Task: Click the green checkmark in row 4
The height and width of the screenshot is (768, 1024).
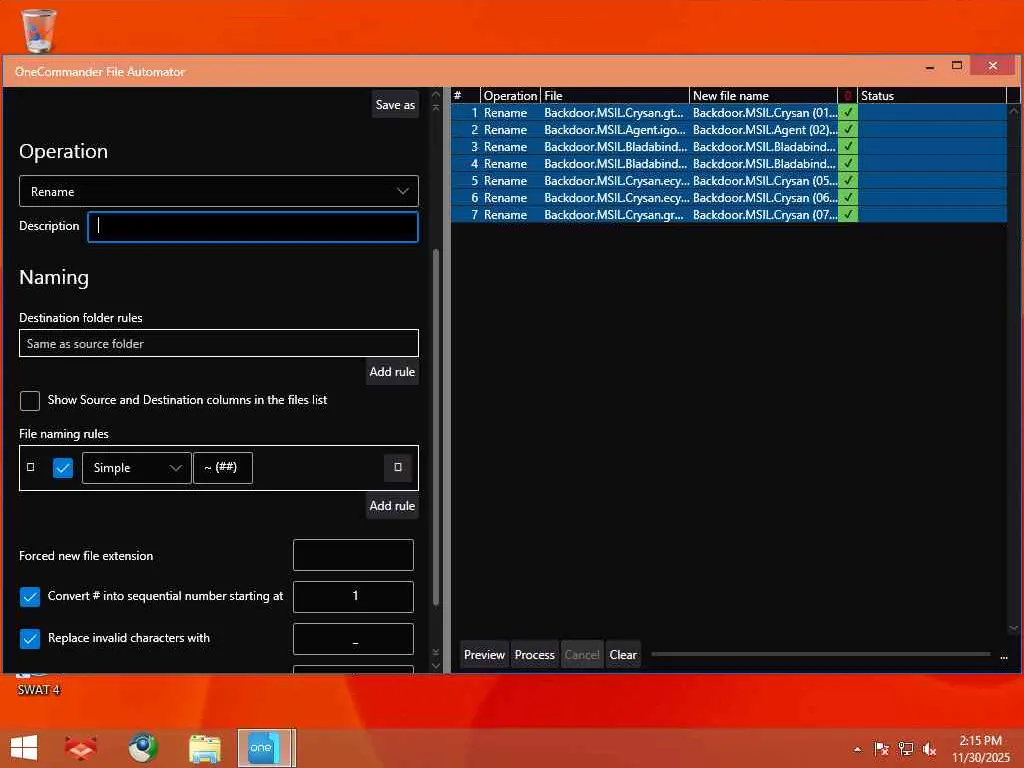Action: (x=848, y=163)
